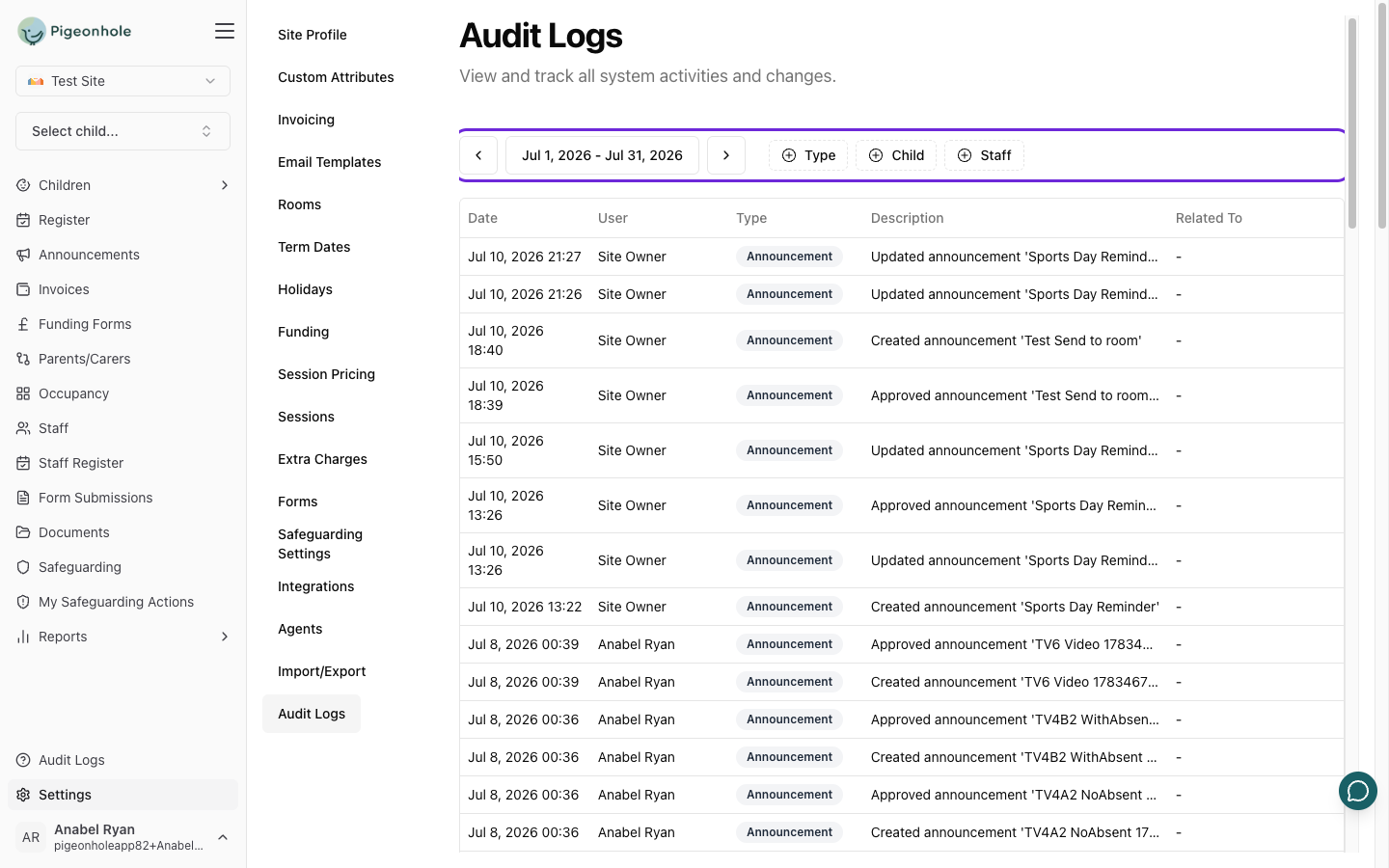Click the User column header

(613, 218)
